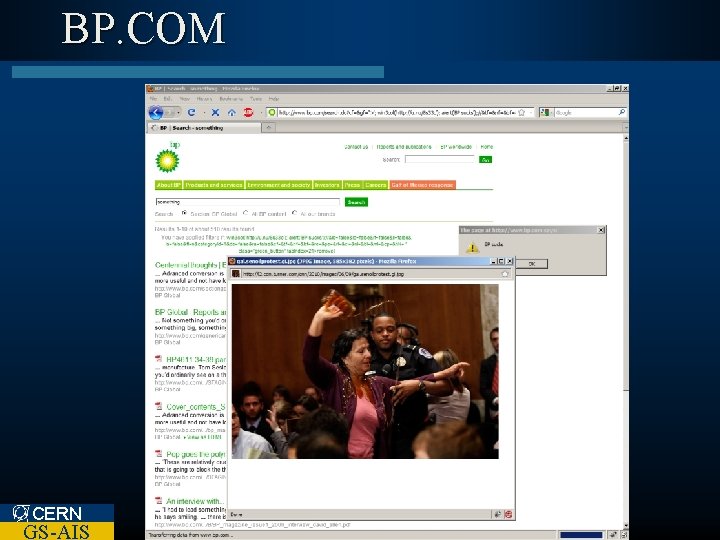Screen dimensions: 720x540
Task: Open the search engine selector dropdown
Action: click(x=546, y=112)
